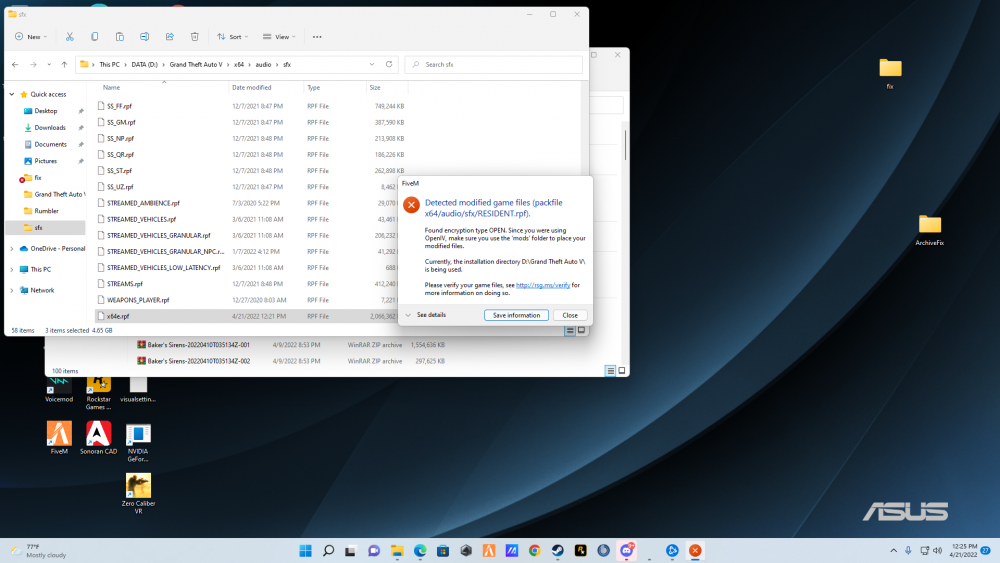Screen dimensions: 1000x563
Task: Open Steam from the taskbar
Action: coord(559,550)
